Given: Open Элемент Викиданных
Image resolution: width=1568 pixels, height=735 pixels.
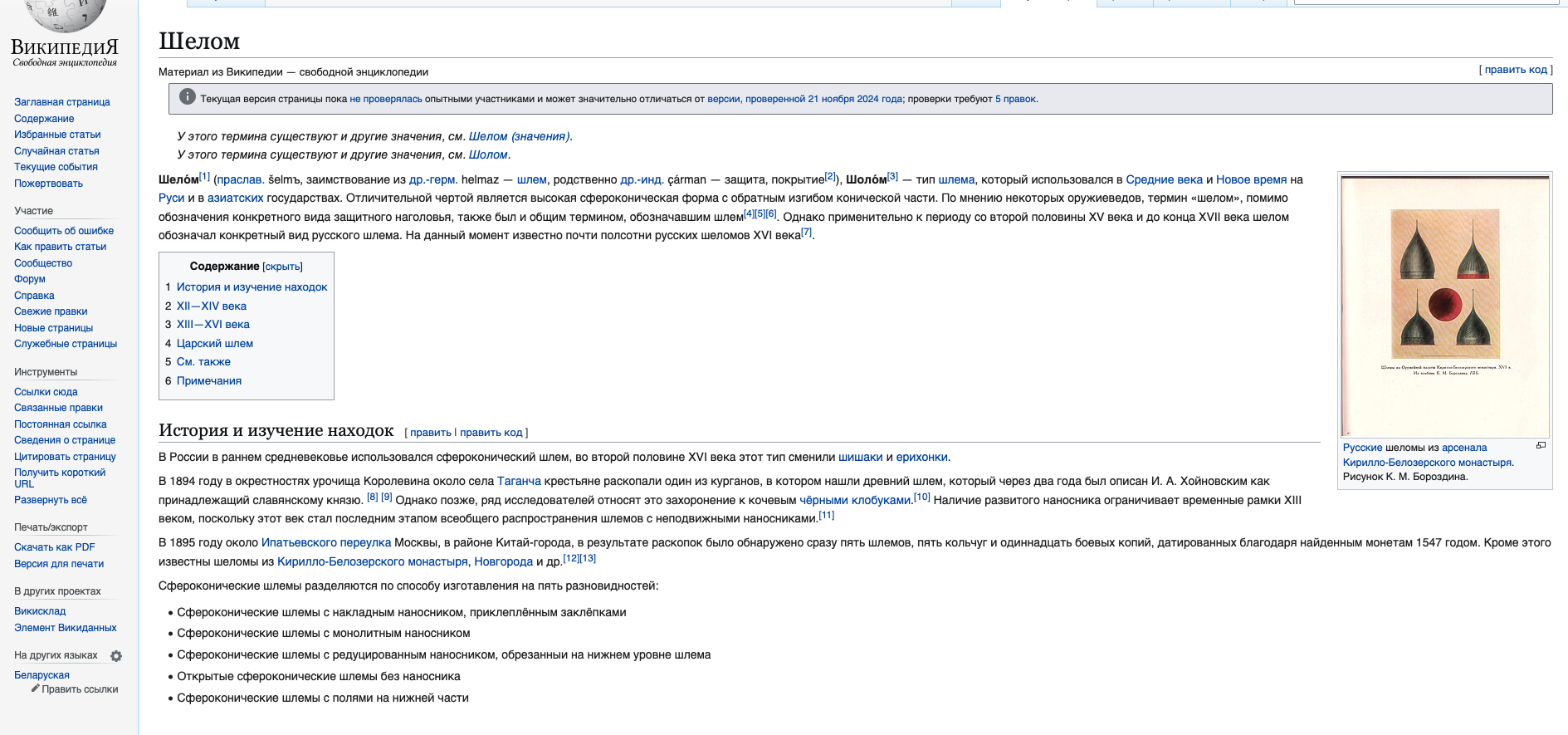Looking at the screenshot, I should (x=66, y=628).
